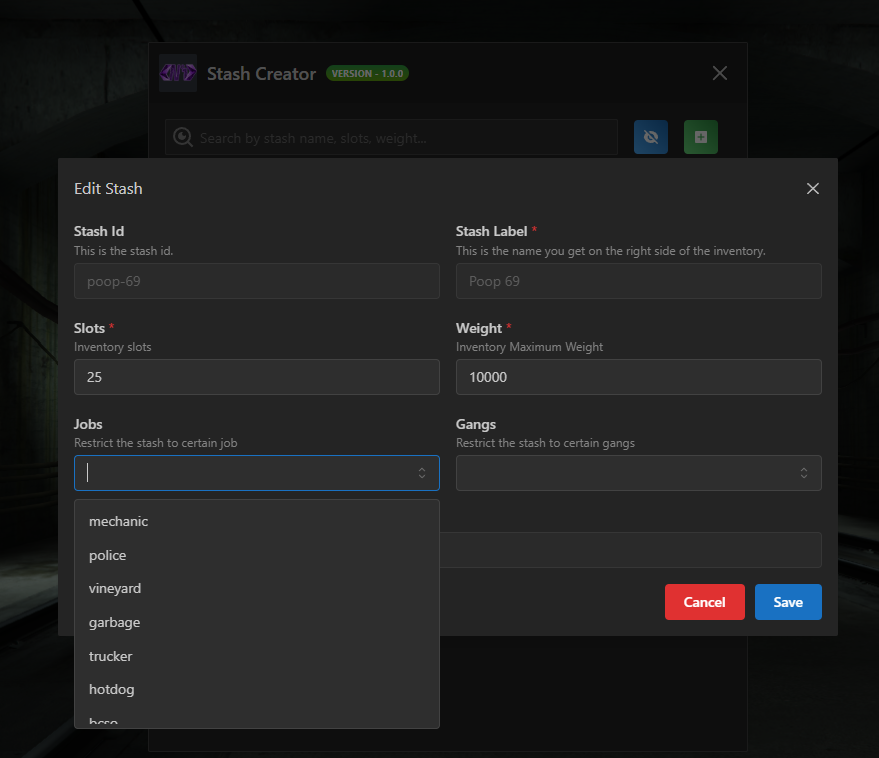This screenshot has width=879, height=758.
Task: Click the purple Stash Creator logo icon
Action: tap(177, 72)
